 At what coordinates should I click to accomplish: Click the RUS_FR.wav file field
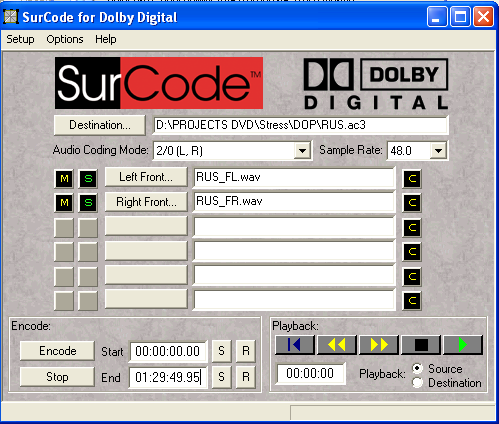294,201
